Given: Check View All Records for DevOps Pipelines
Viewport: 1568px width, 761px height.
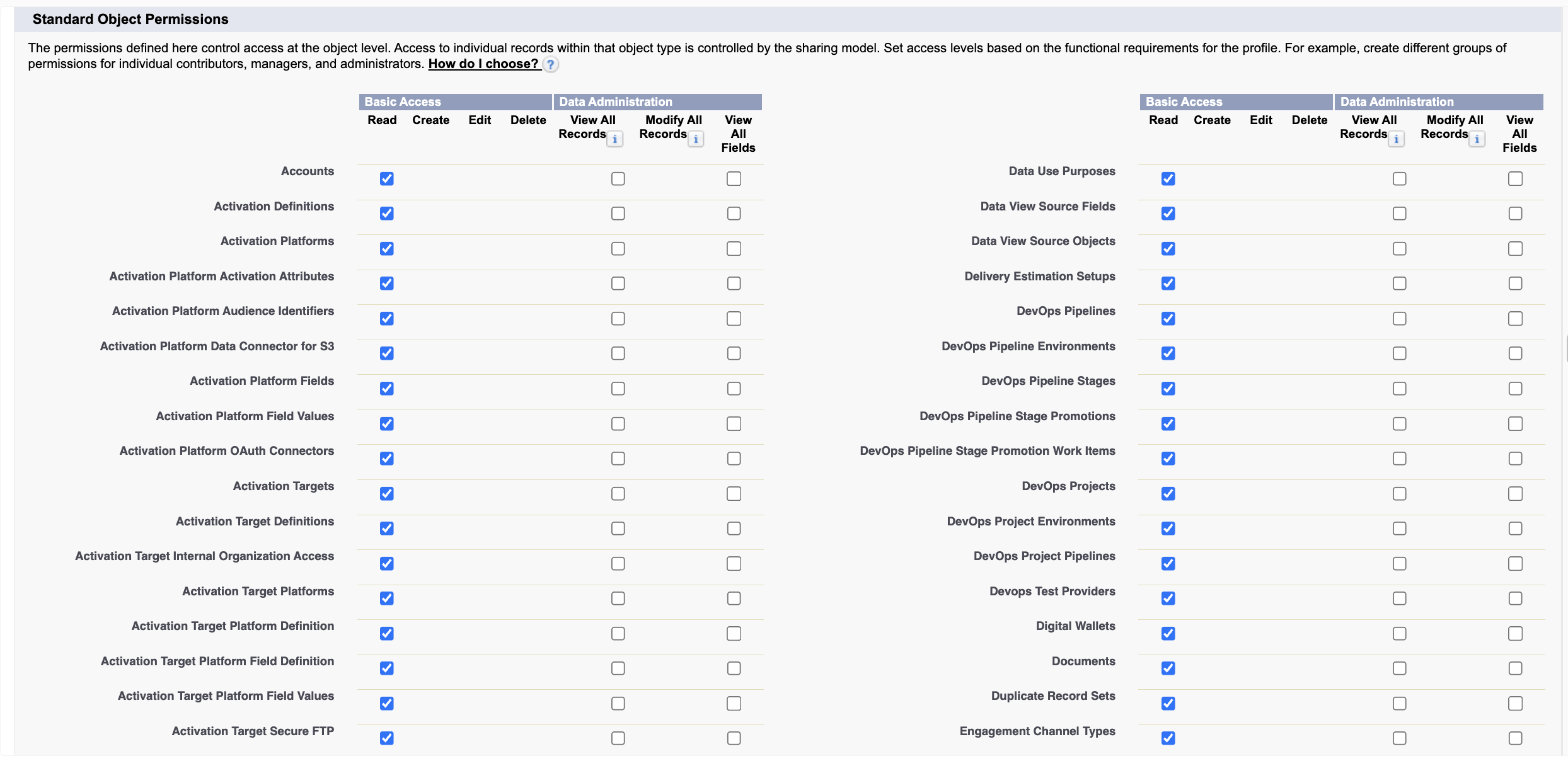Looking at the screenshot, I should coord(1400,319).
